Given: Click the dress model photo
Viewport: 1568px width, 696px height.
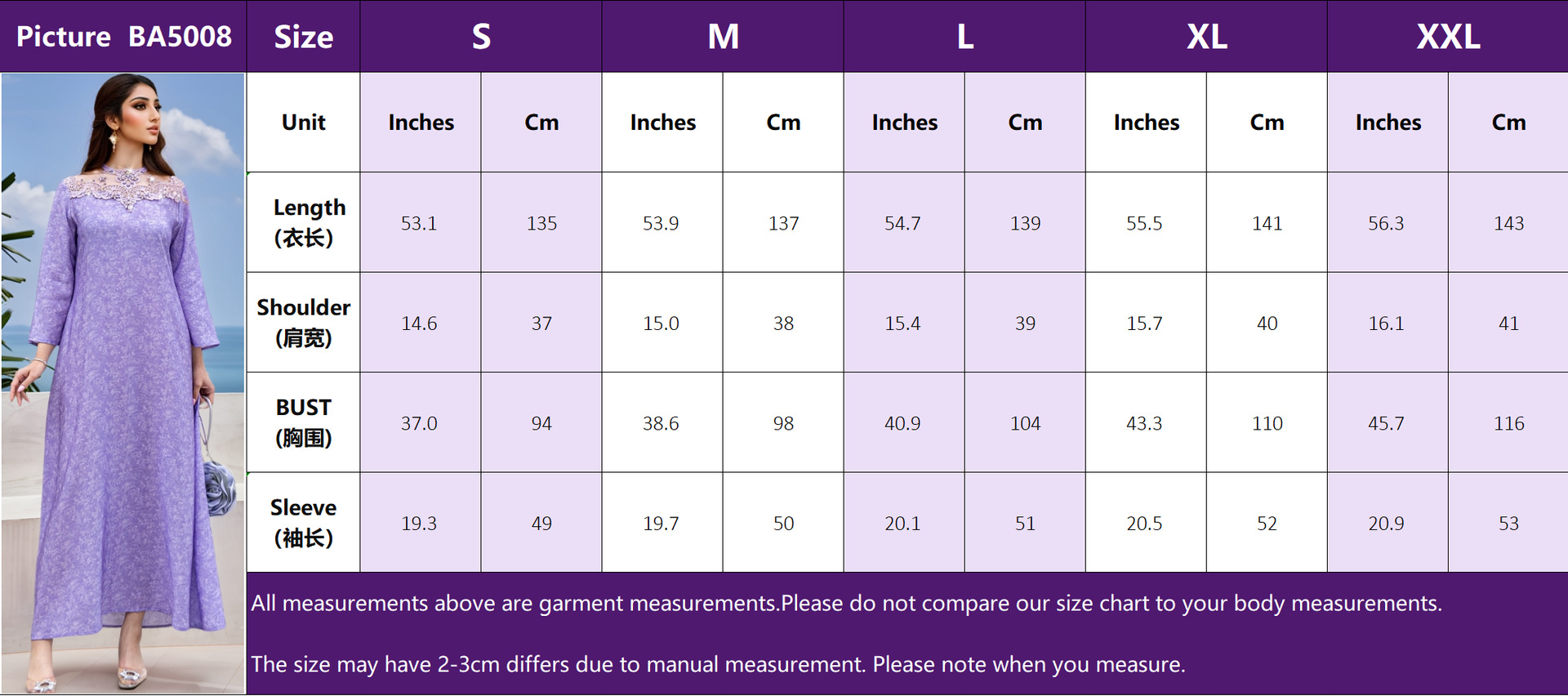Looking at the screenshot, I should pos(122,382).
